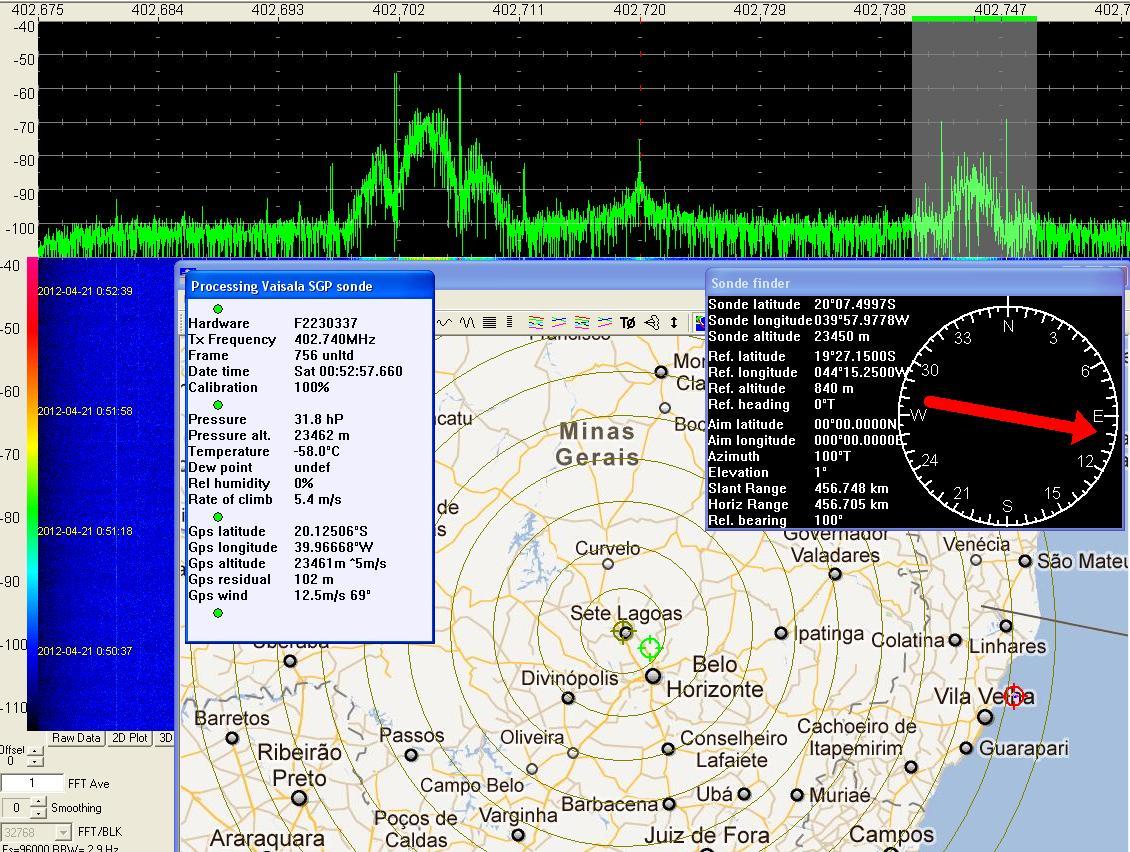Click the green status indicator above Pressure

point(218,405)
